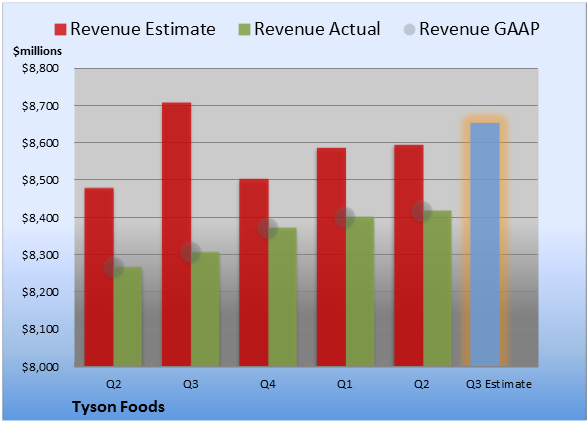Click the '$8,400' y-axis value

(x=40, y=218)
